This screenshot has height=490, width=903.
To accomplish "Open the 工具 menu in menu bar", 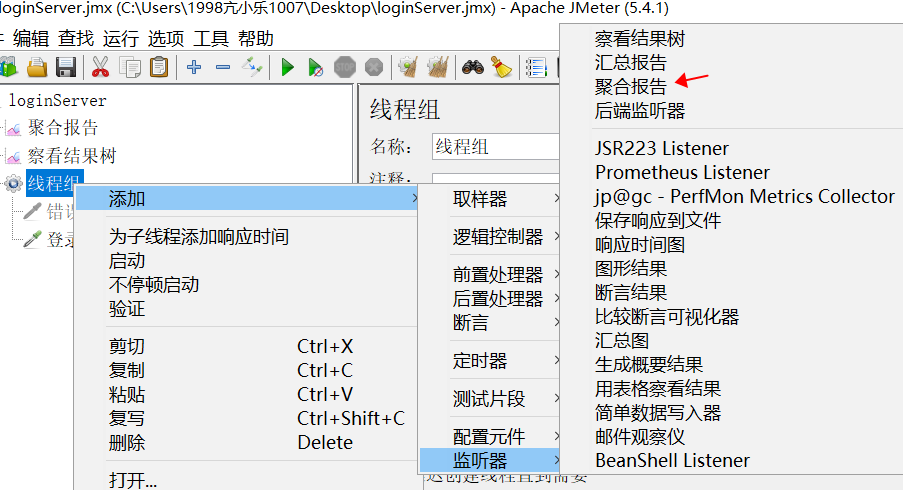I will (x=211, y=39).
